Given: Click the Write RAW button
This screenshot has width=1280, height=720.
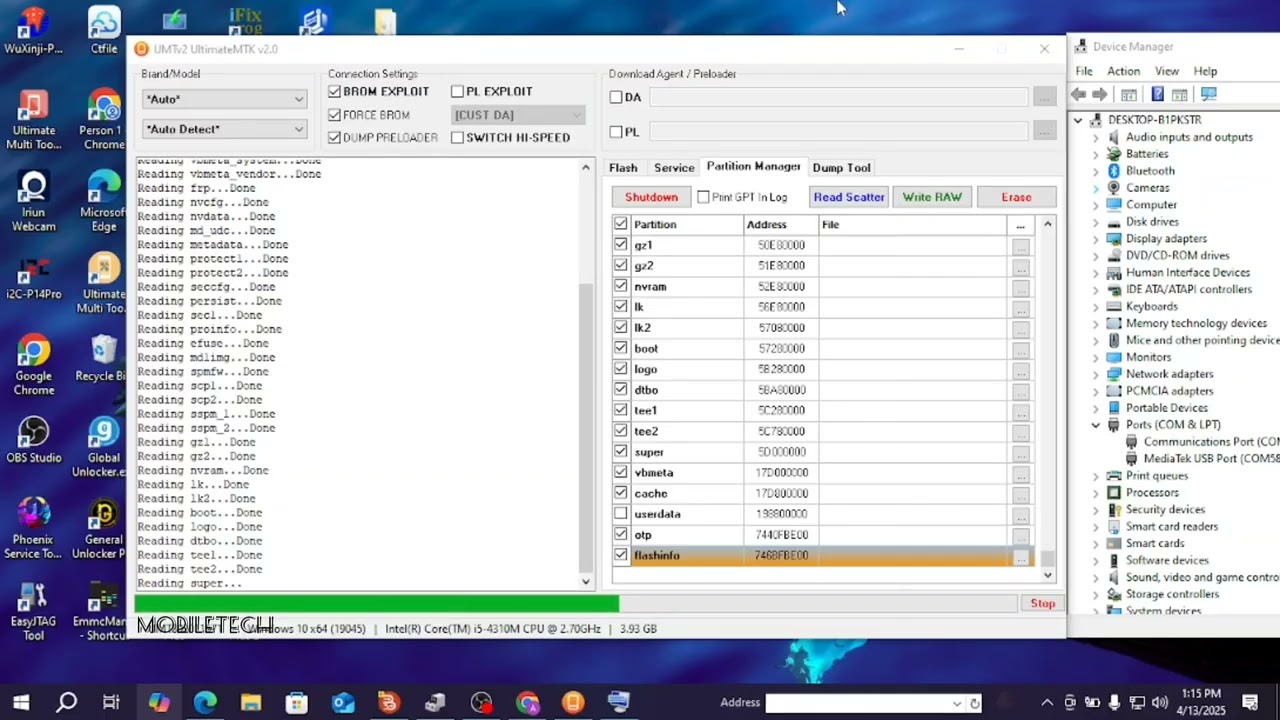Looking at the screenshot, I should [932, 197].
